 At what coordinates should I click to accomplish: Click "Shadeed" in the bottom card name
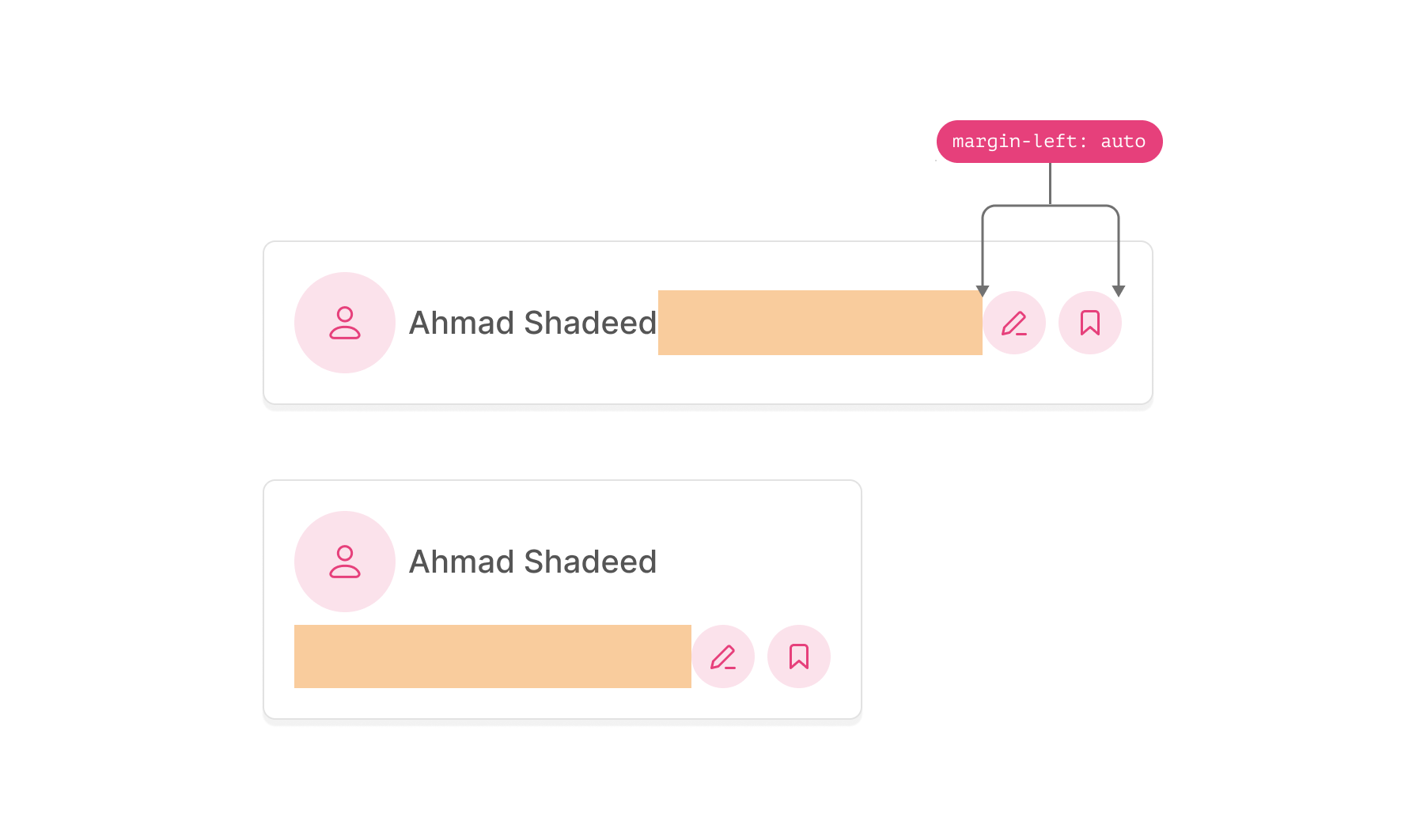pos(590,562)
